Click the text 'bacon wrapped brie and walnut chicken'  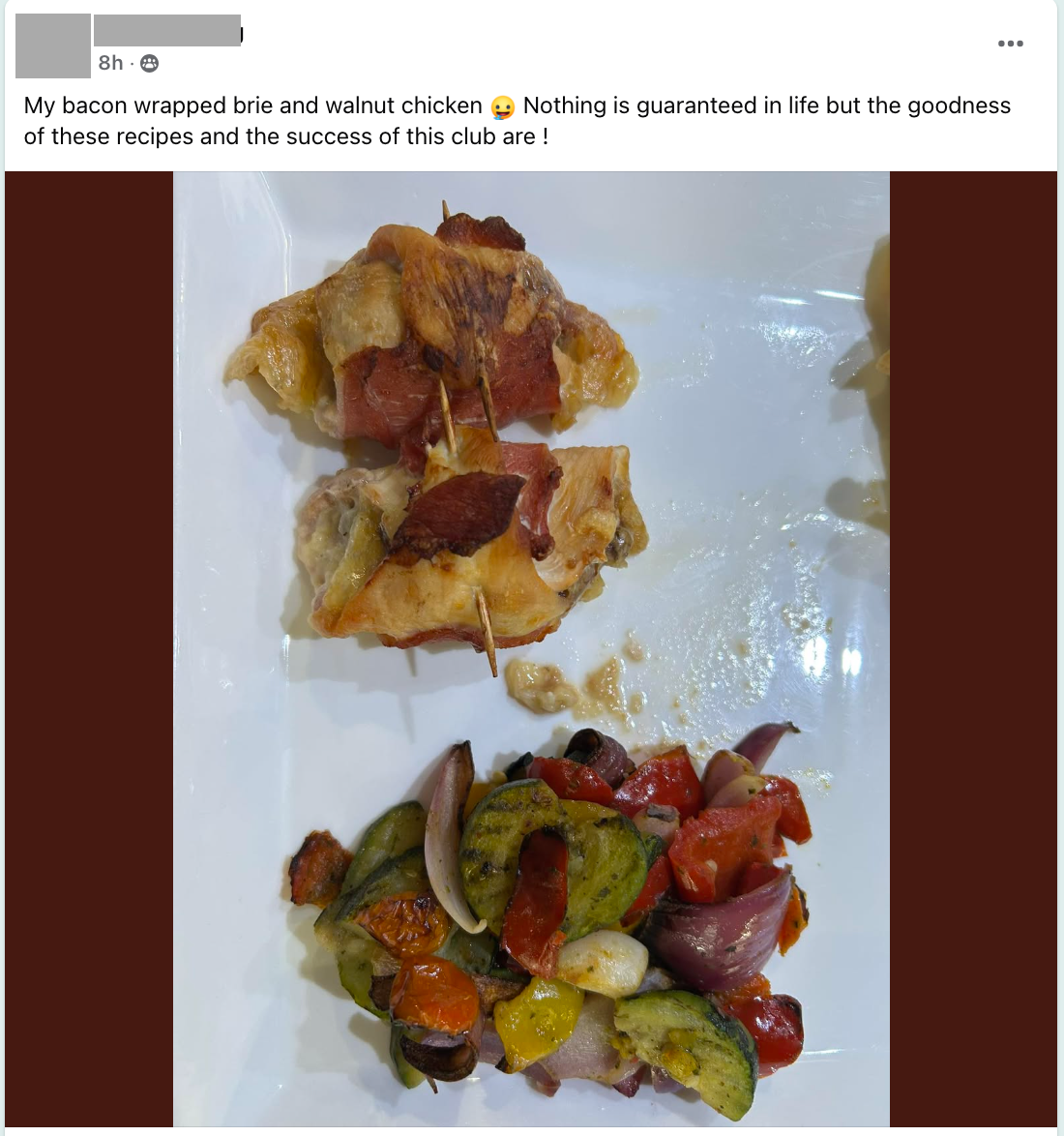(x=272, y=105)
